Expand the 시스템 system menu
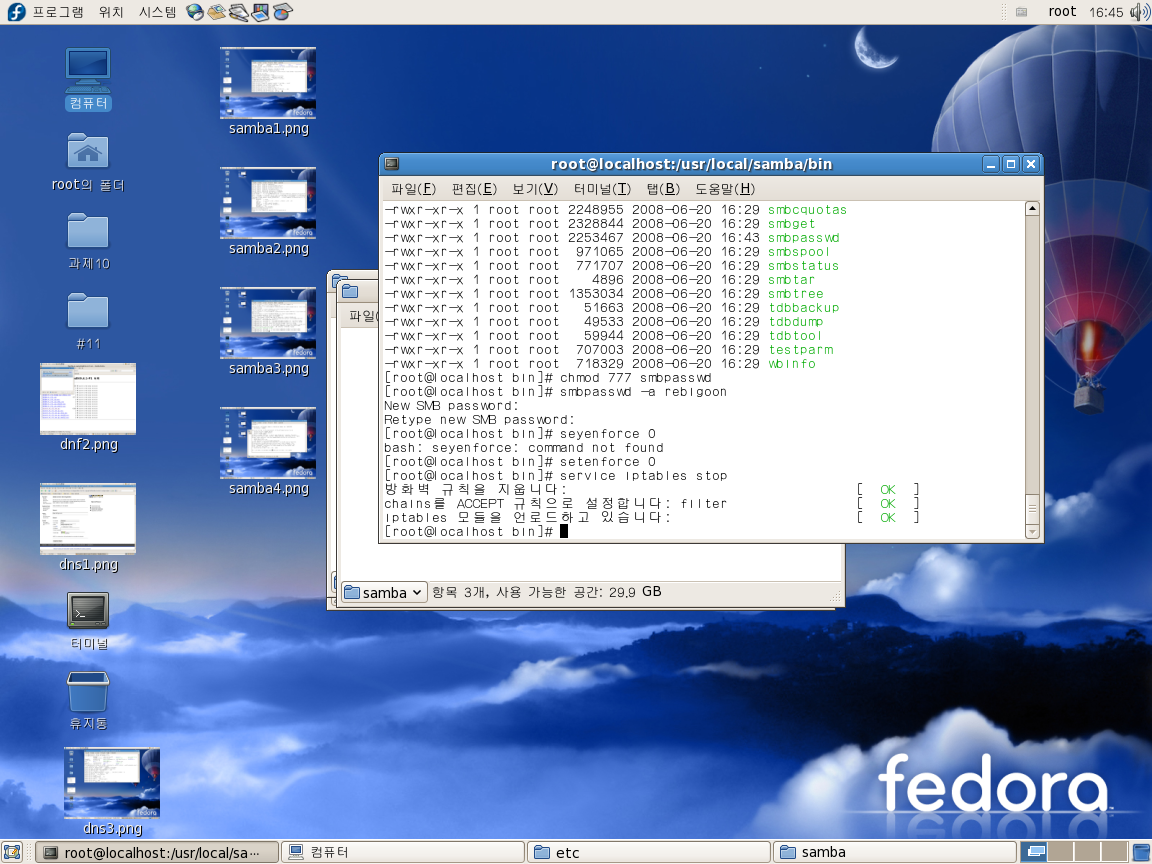Viewport: 1152px width, 864px height. coord(157,12)
